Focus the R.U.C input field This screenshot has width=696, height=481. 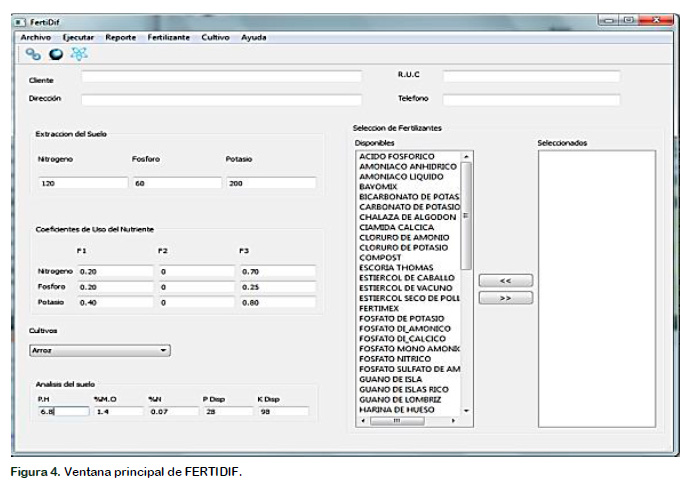[531, 76]
